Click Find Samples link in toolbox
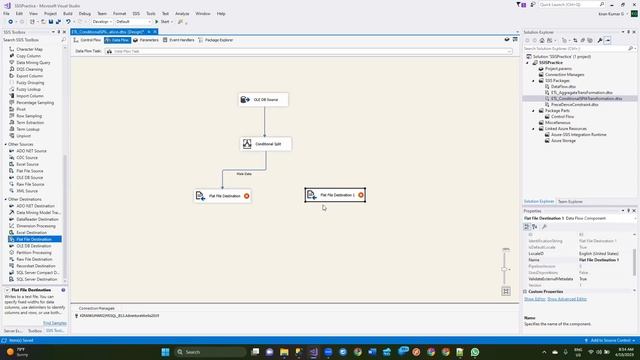 [x=55, y=323]
